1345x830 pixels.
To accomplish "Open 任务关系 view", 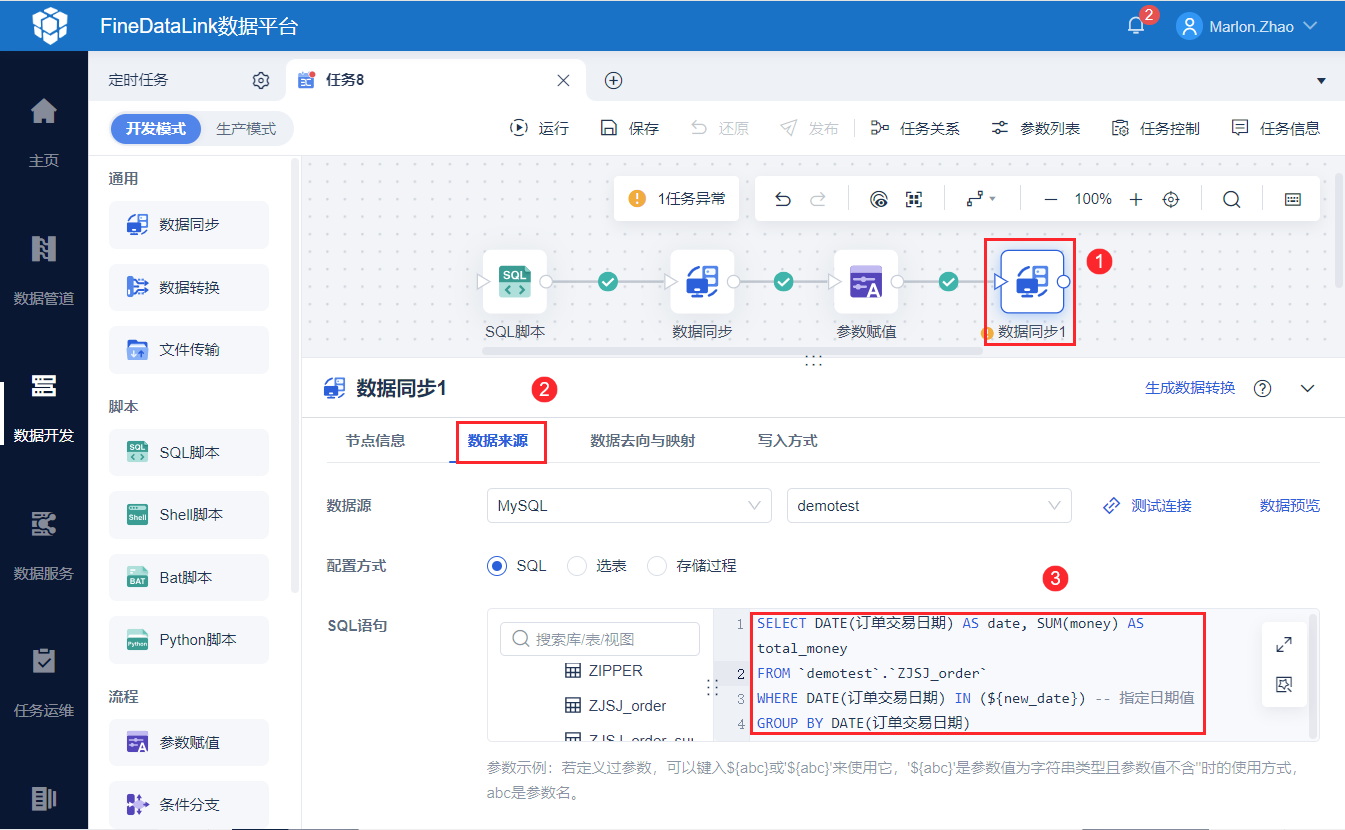I will coord(915,128).
